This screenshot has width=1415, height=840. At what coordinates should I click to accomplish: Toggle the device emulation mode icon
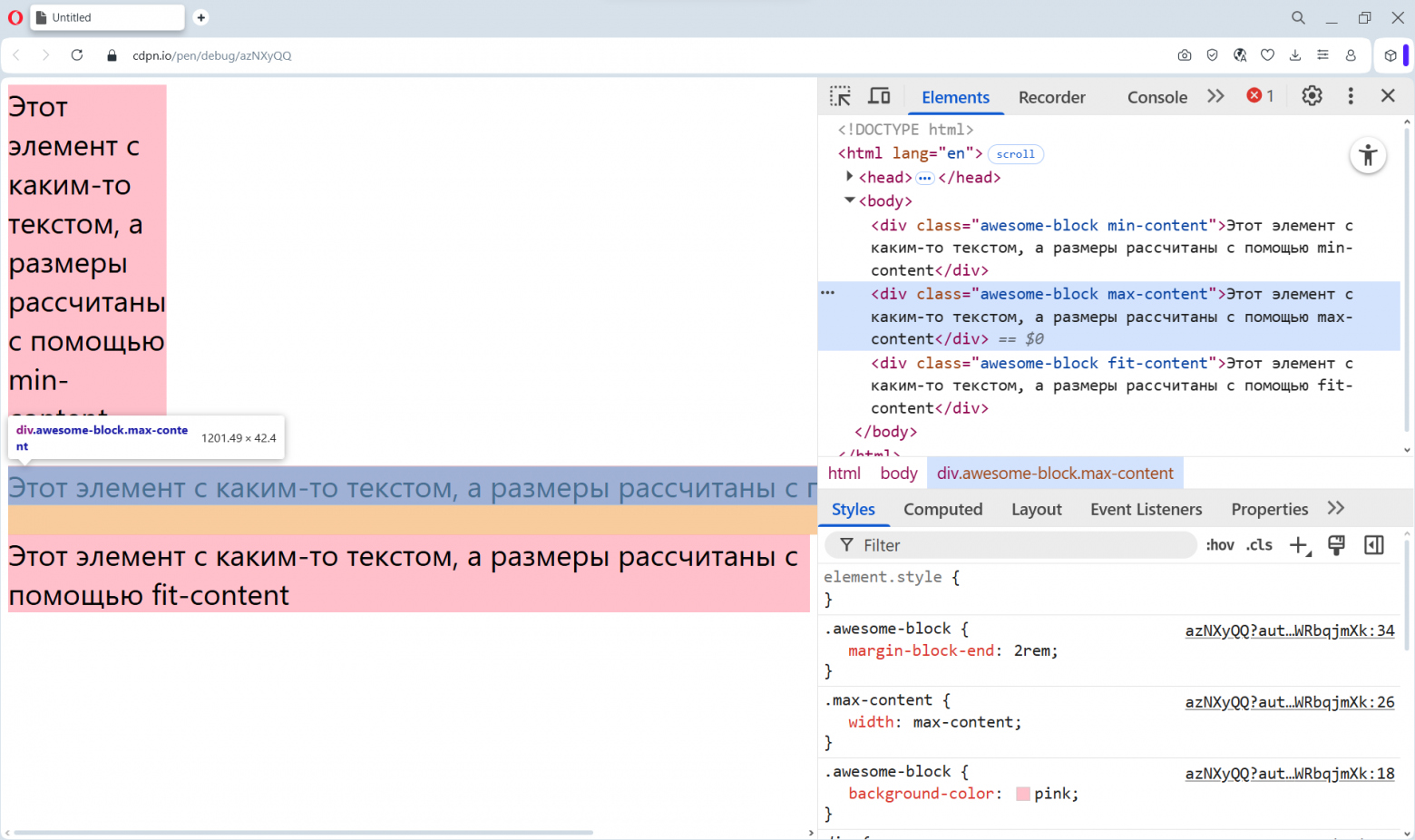point(879,95)
